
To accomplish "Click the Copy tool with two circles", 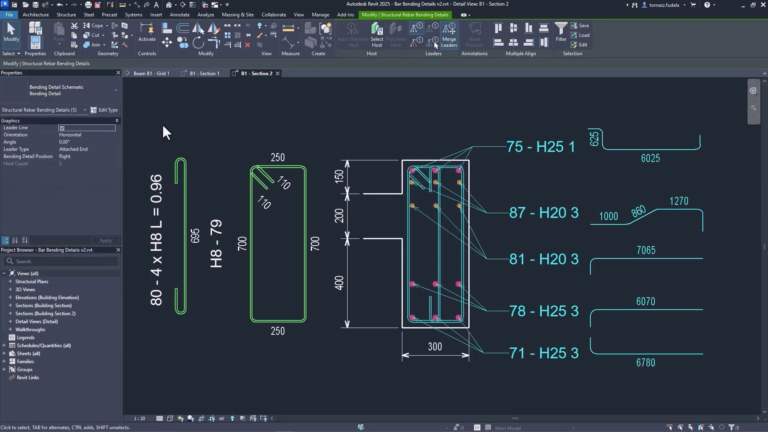I will click(x=183, y=43).
